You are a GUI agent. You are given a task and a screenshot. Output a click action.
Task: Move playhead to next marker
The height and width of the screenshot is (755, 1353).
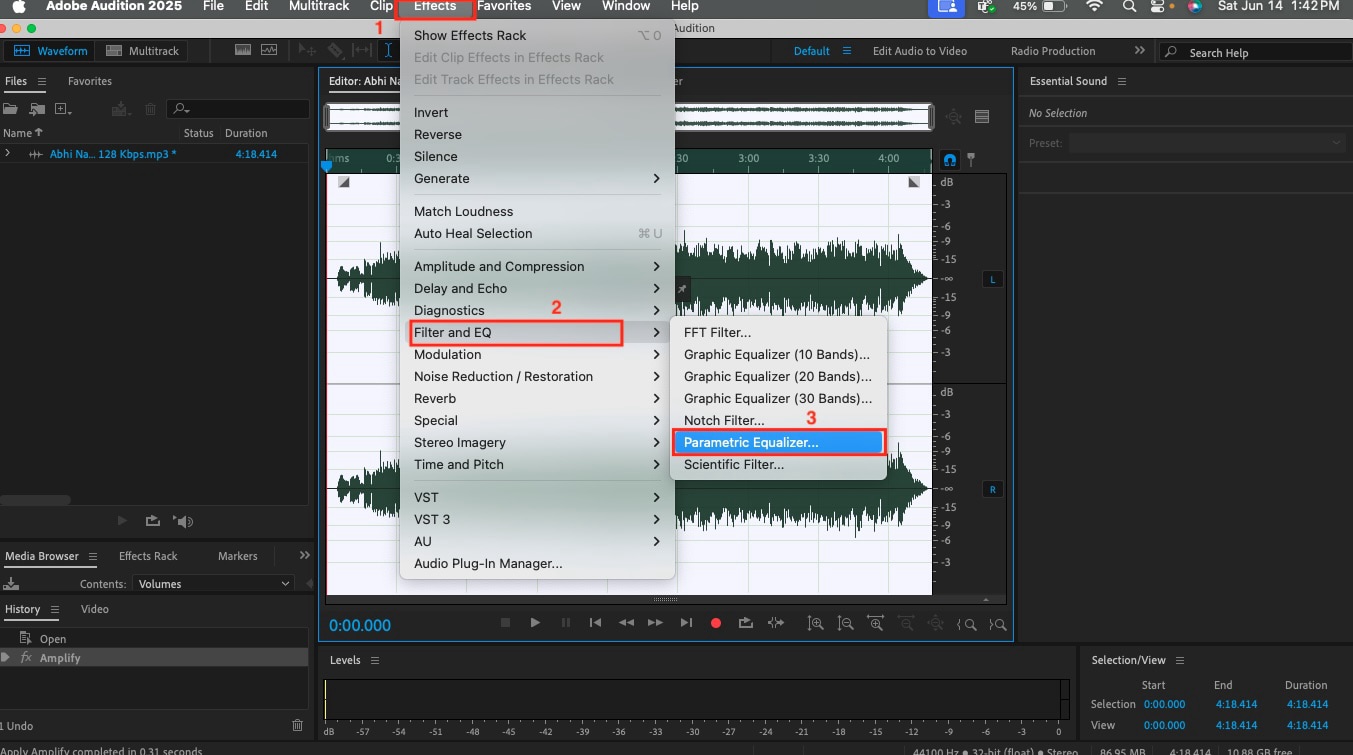tap(686, 623)
